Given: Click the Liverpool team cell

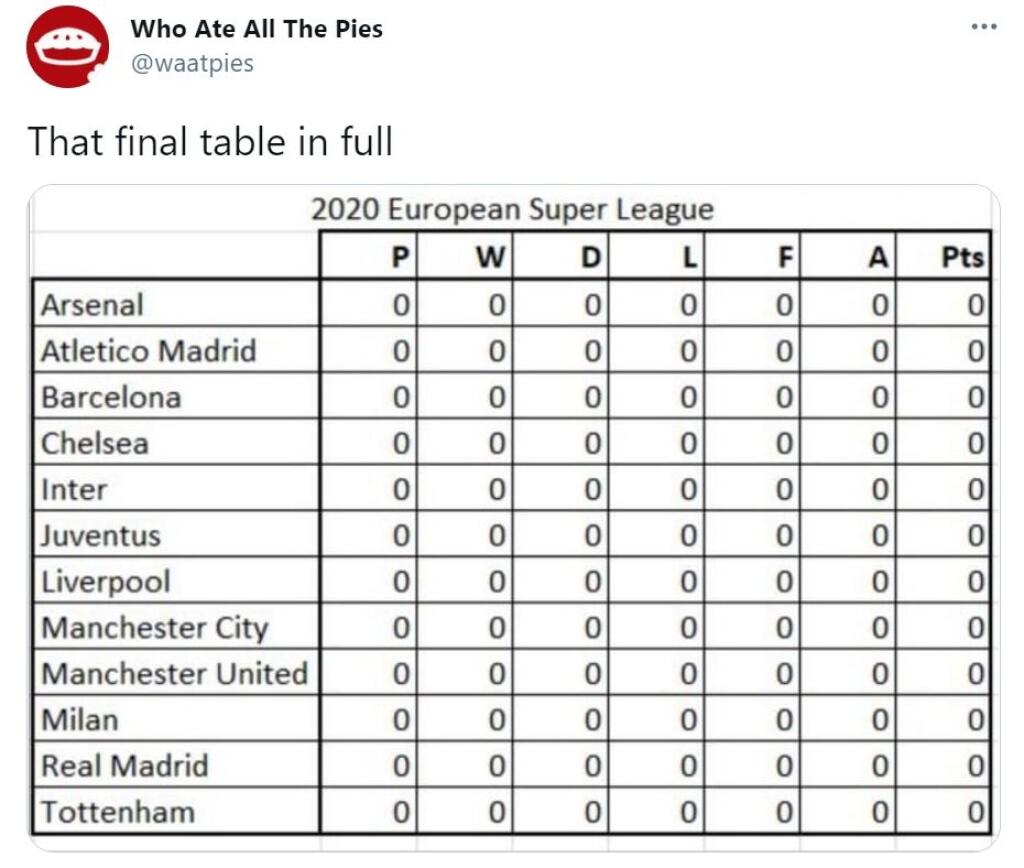Looking at the screenshot, I should [x=176, y=581].
